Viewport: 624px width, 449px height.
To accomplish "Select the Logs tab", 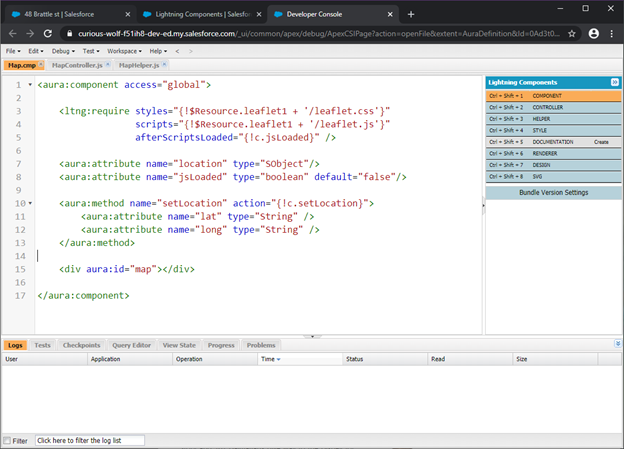I will coord(15,345).
